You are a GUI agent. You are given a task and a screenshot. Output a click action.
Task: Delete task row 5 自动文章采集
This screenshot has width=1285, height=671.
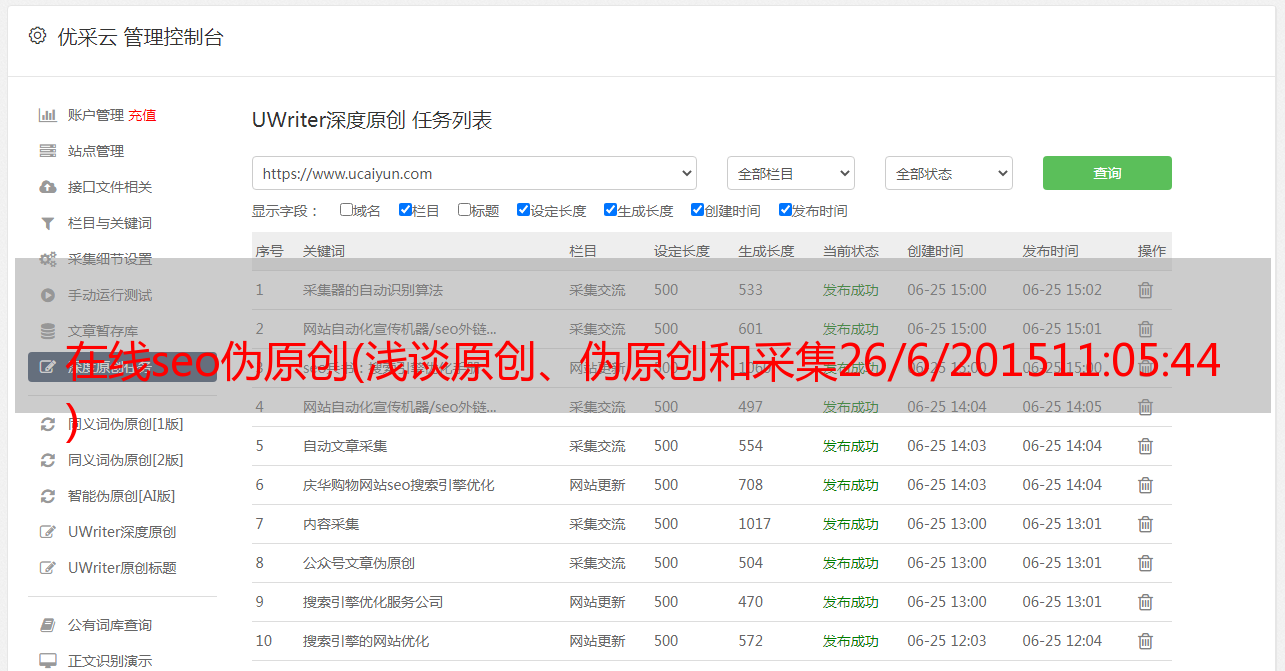point(1145,446)
